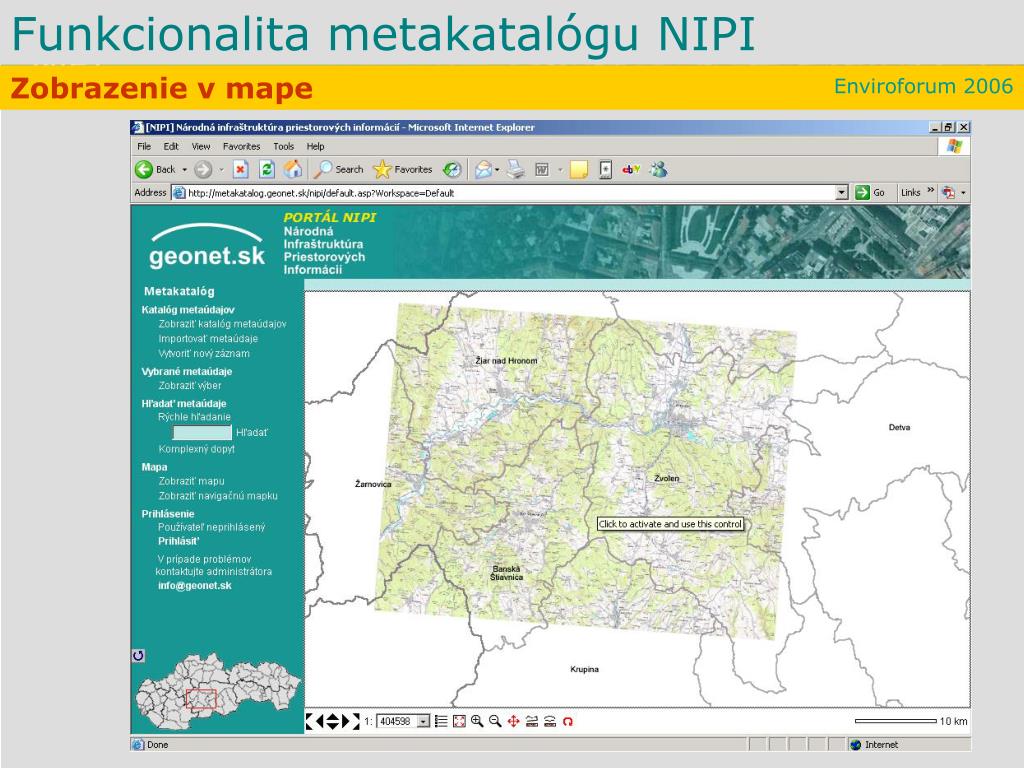Click the reload icon above the navigation map

coord(138,656)
